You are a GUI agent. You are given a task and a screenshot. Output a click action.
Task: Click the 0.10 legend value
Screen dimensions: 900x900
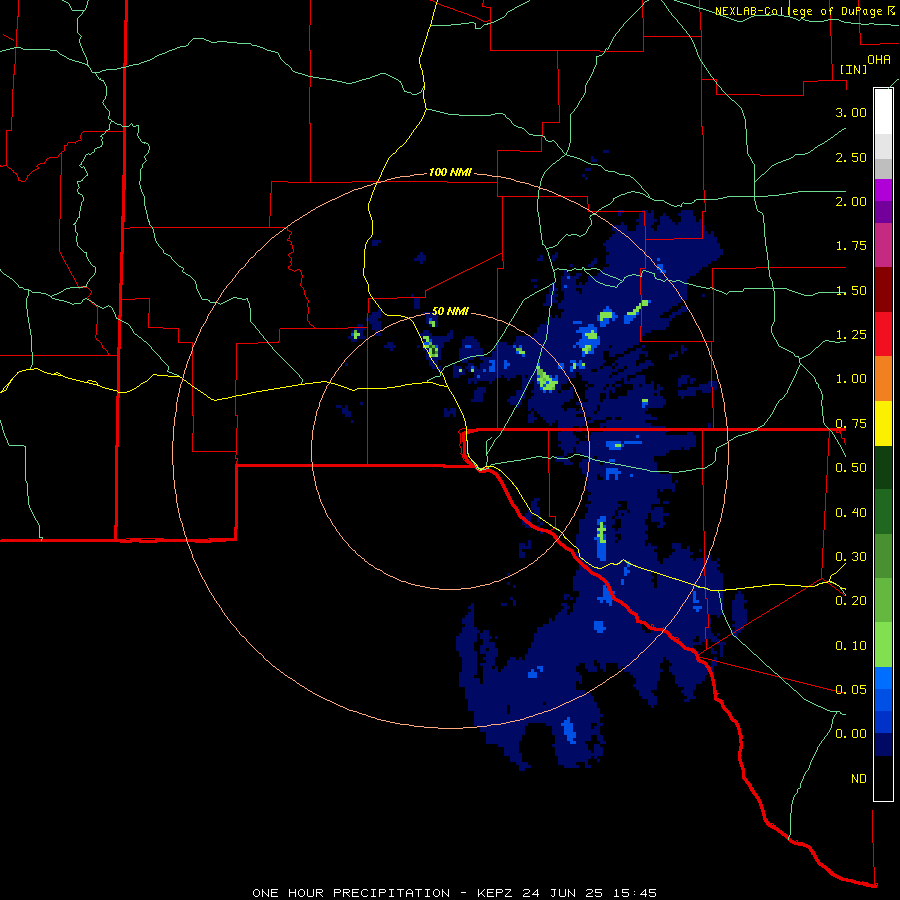click(x=851, y=646)
